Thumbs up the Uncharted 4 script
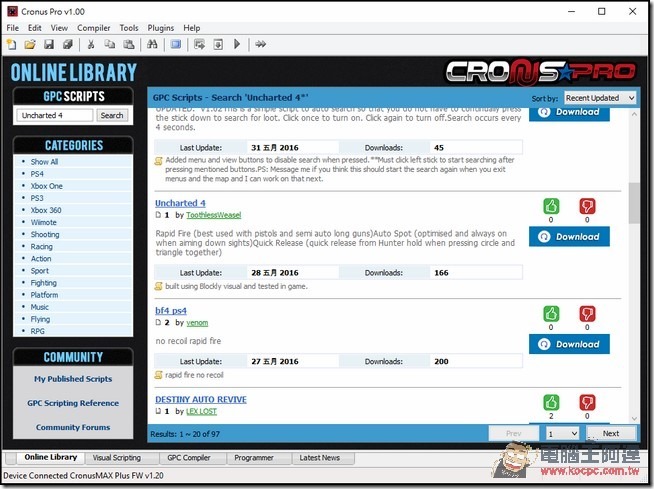This screenshot has width=654, height=489. pos(551,206)
